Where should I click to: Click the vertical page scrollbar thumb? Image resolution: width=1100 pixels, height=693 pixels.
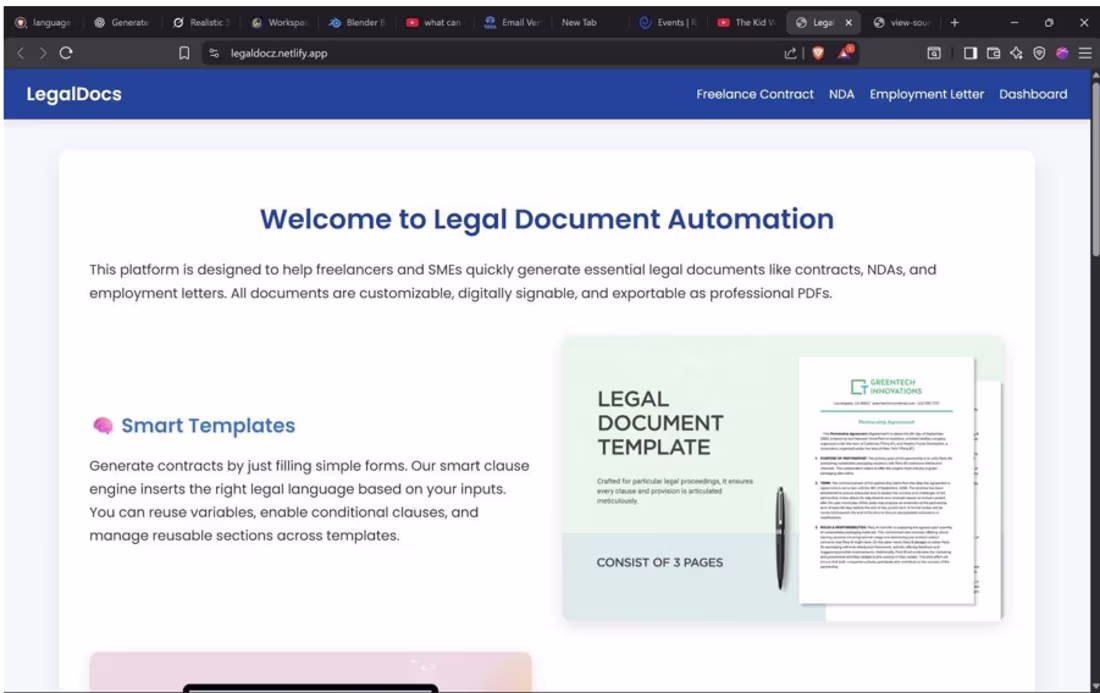1095,170
